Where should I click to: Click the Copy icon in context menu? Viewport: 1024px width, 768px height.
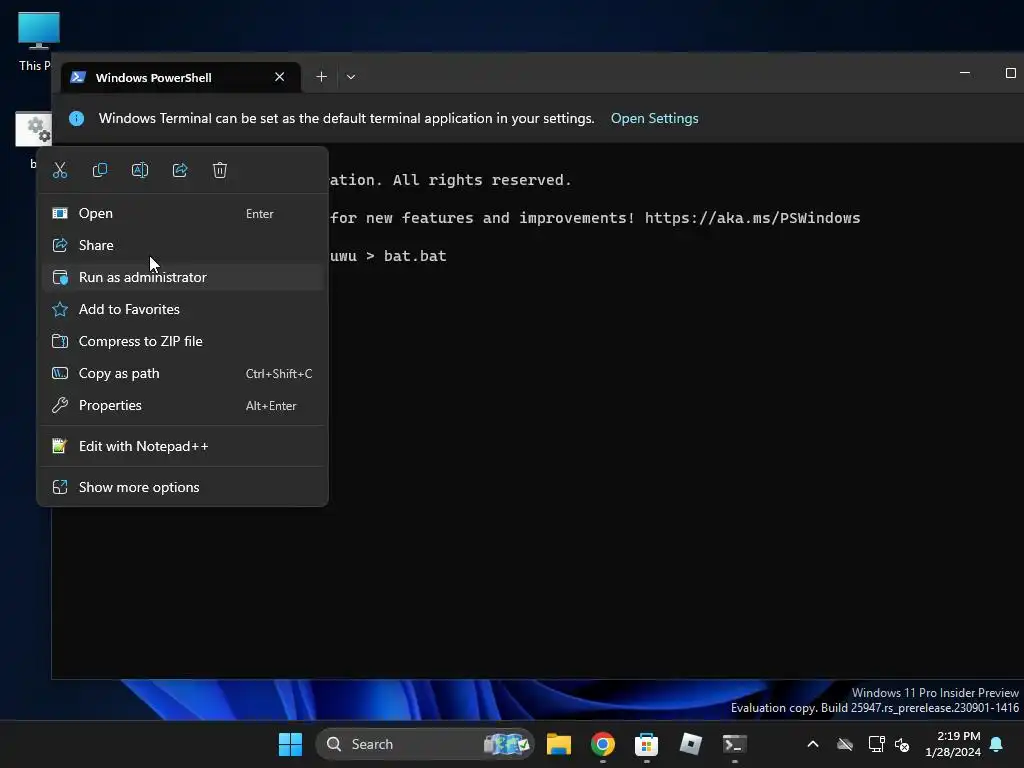pyautogui.click(x=100, y=170)
